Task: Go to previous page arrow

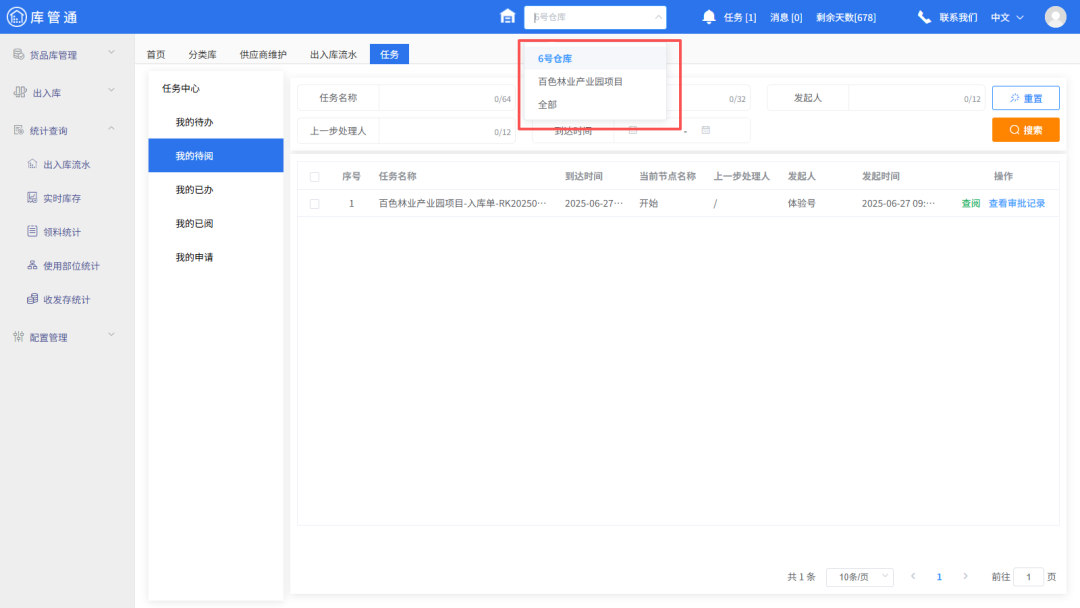Action: [x=913, y=576]
